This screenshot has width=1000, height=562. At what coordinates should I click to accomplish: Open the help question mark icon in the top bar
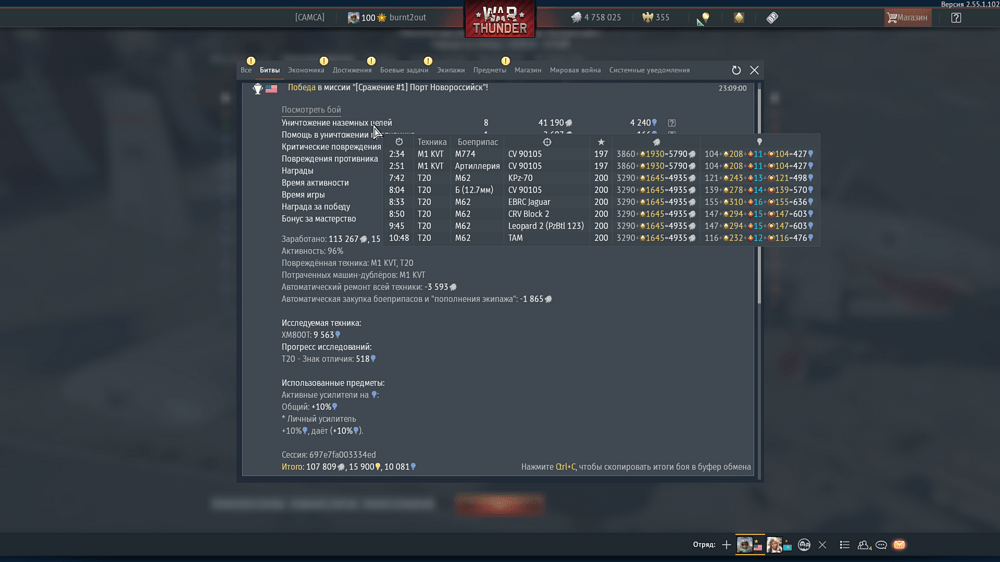click(x=955, y=18)
